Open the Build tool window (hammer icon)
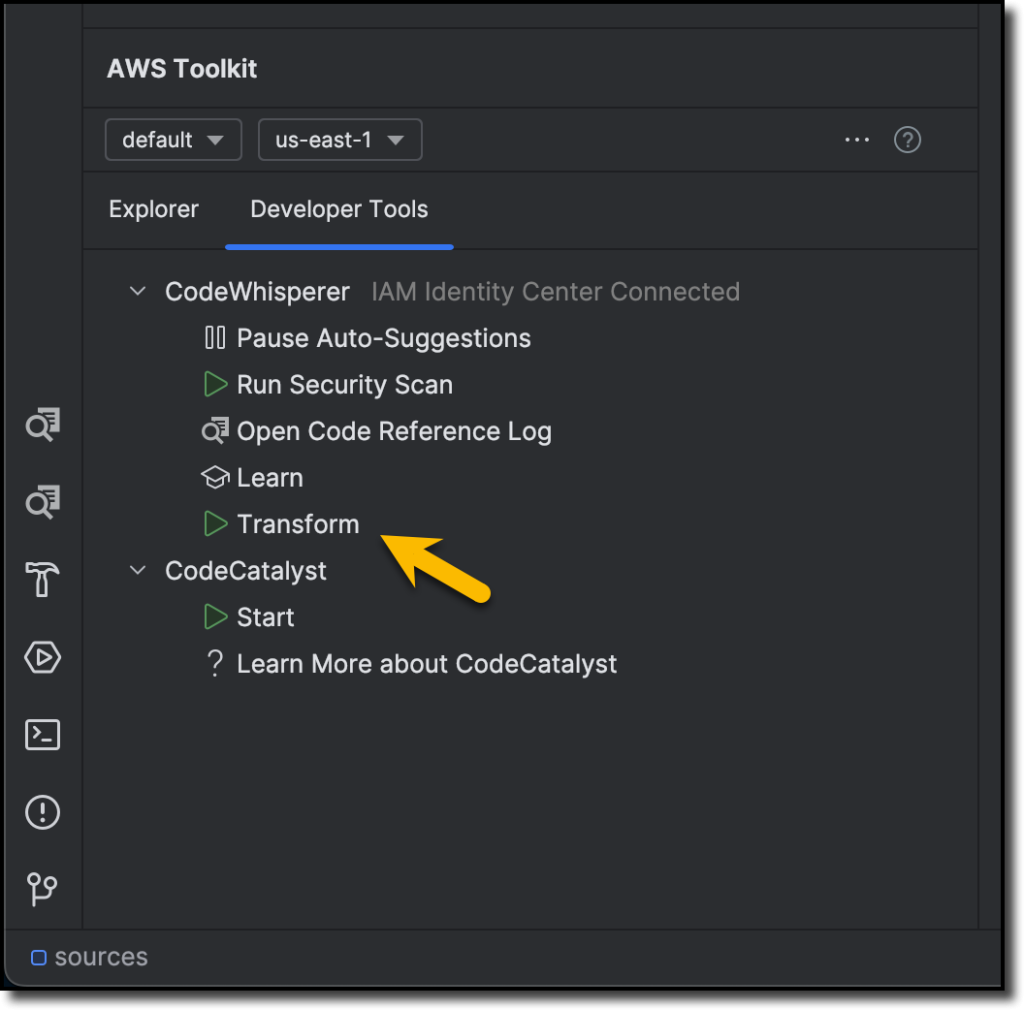 tap(42, 579)
